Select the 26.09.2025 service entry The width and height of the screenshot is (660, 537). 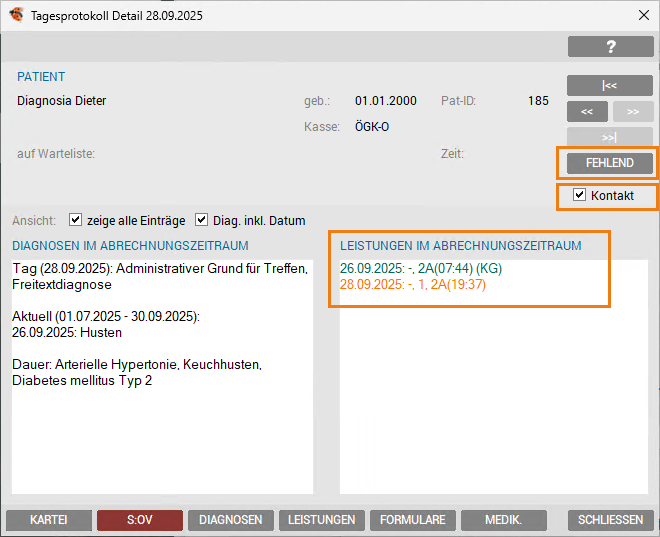(x=420, y=269)
